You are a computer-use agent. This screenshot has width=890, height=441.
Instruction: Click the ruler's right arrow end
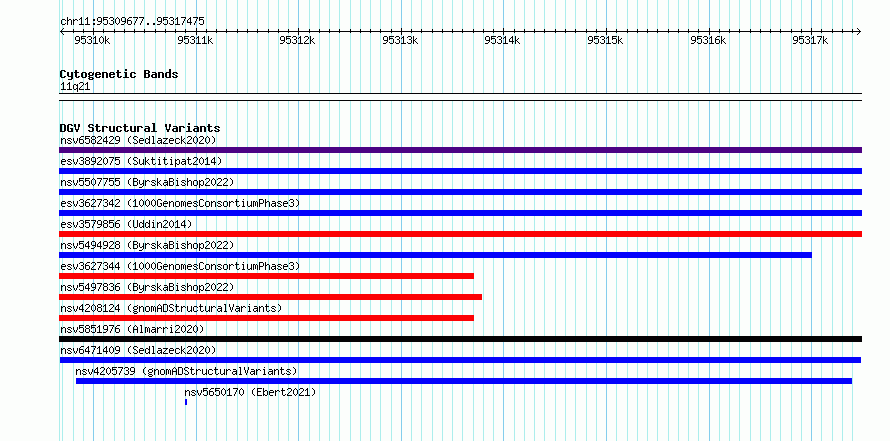(859, 31)
